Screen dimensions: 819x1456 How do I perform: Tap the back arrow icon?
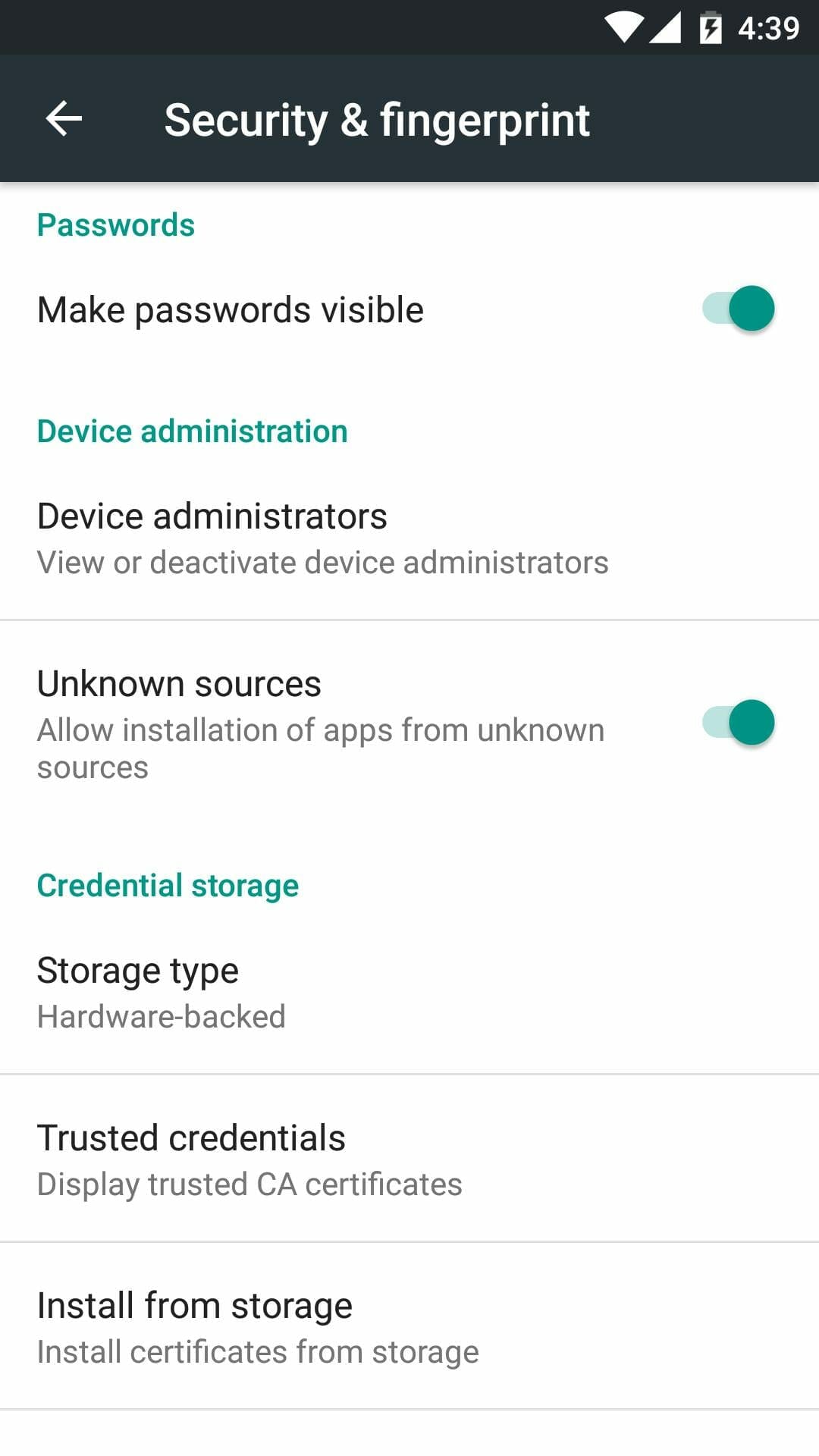click(x=64, y=119)
